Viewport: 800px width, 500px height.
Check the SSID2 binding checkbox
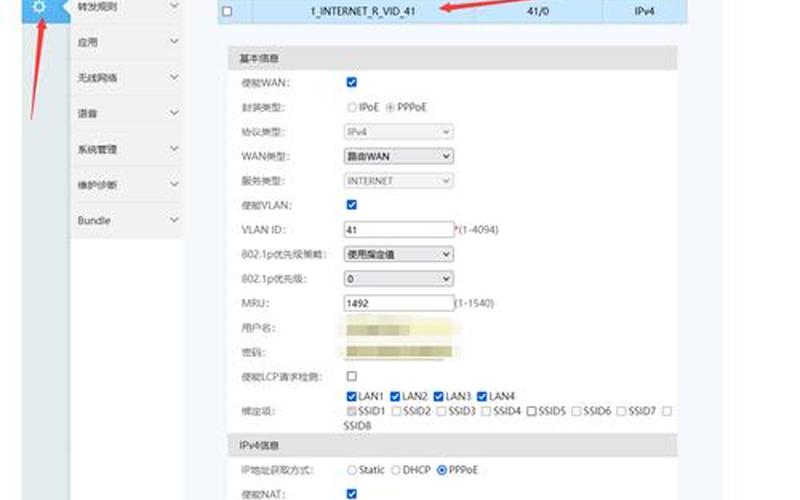tap(396, 411)
